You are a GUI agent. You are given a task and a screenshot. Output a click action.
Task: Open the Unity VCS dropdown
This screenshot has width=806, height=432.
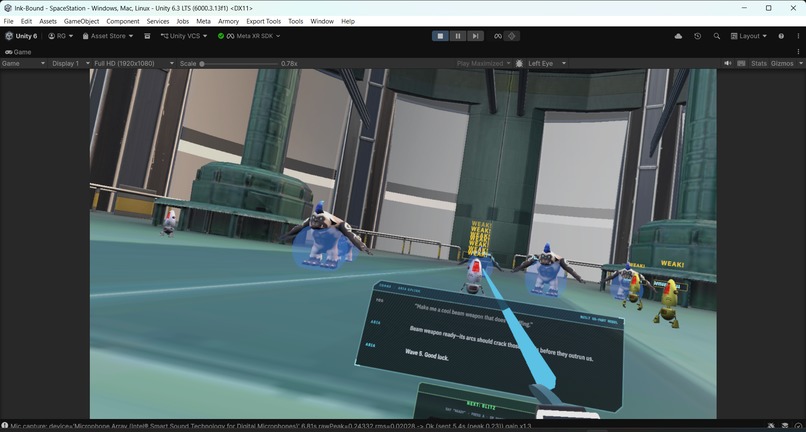184,36
